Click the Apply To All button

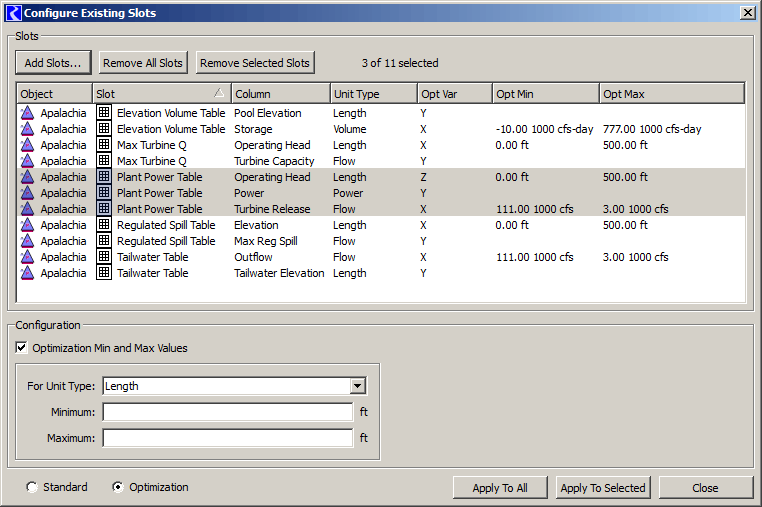tap(500, 488)
